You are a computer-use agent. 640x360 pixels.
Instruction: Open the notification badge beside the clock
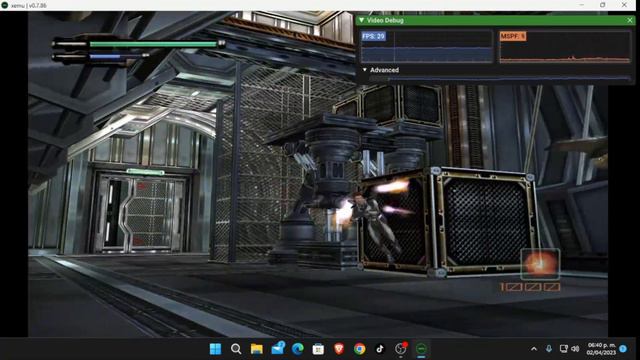click(x=623, y=349)
